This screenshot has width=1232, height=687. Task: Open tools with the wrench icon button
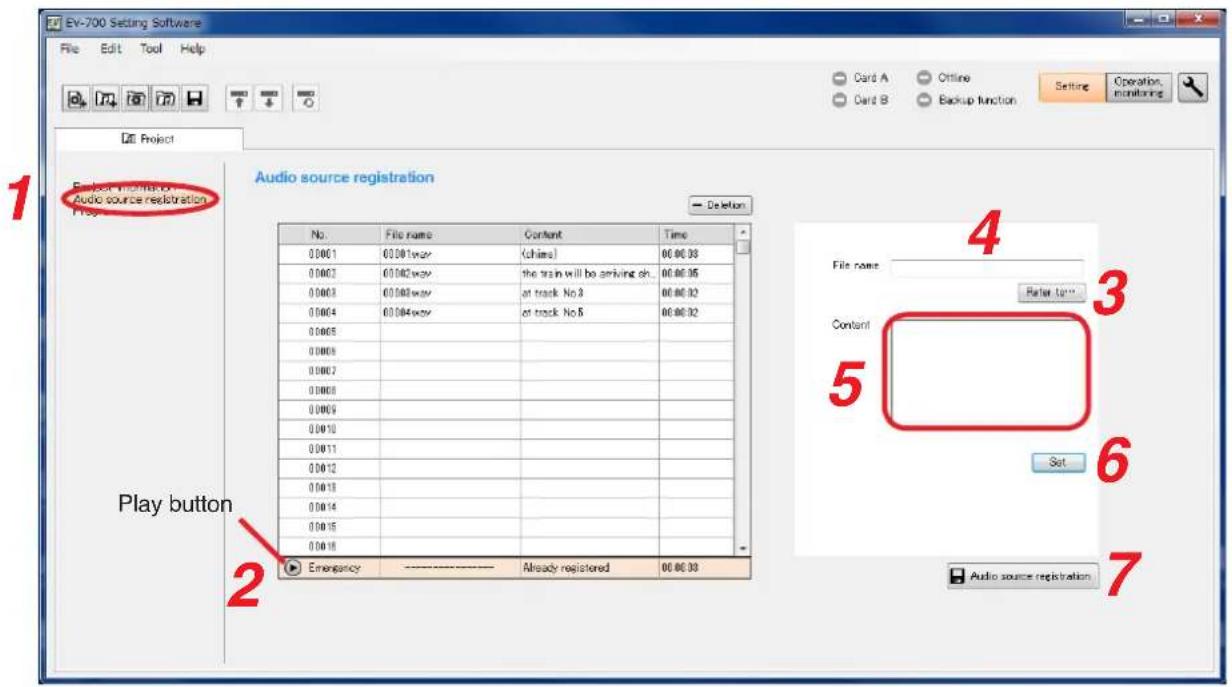pos(1195,90)
